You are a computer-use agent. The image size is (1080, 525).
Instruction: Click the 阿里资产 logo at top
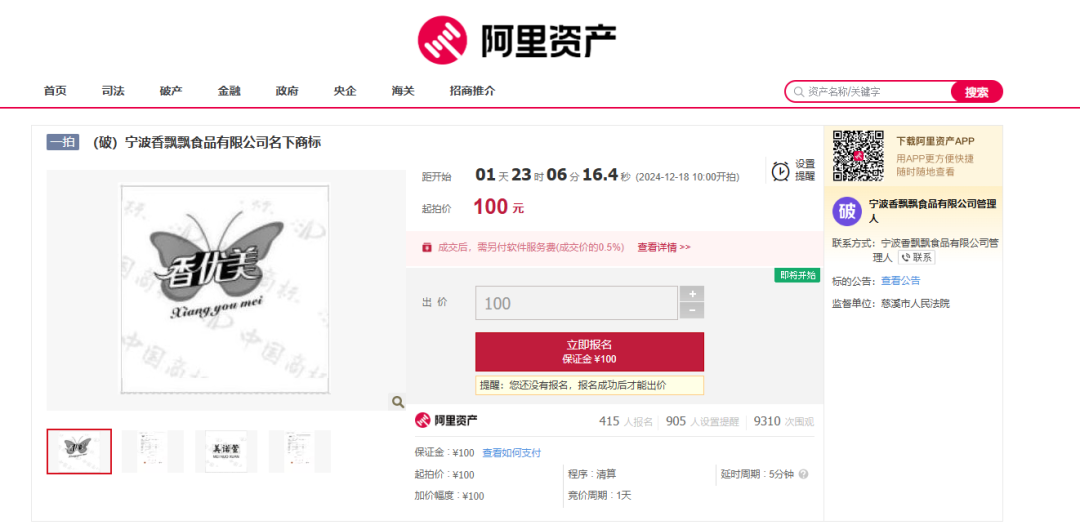pos(516,39)
